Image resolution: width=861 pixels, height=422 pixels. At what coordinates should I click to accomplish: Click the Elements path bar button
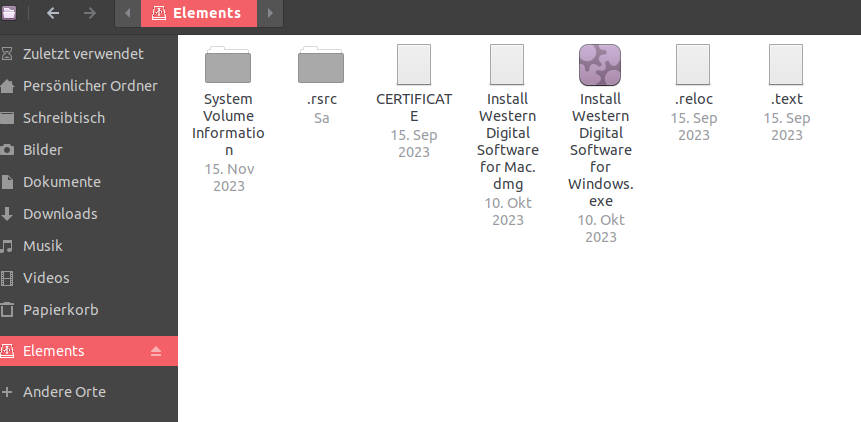tap(199, 13)
